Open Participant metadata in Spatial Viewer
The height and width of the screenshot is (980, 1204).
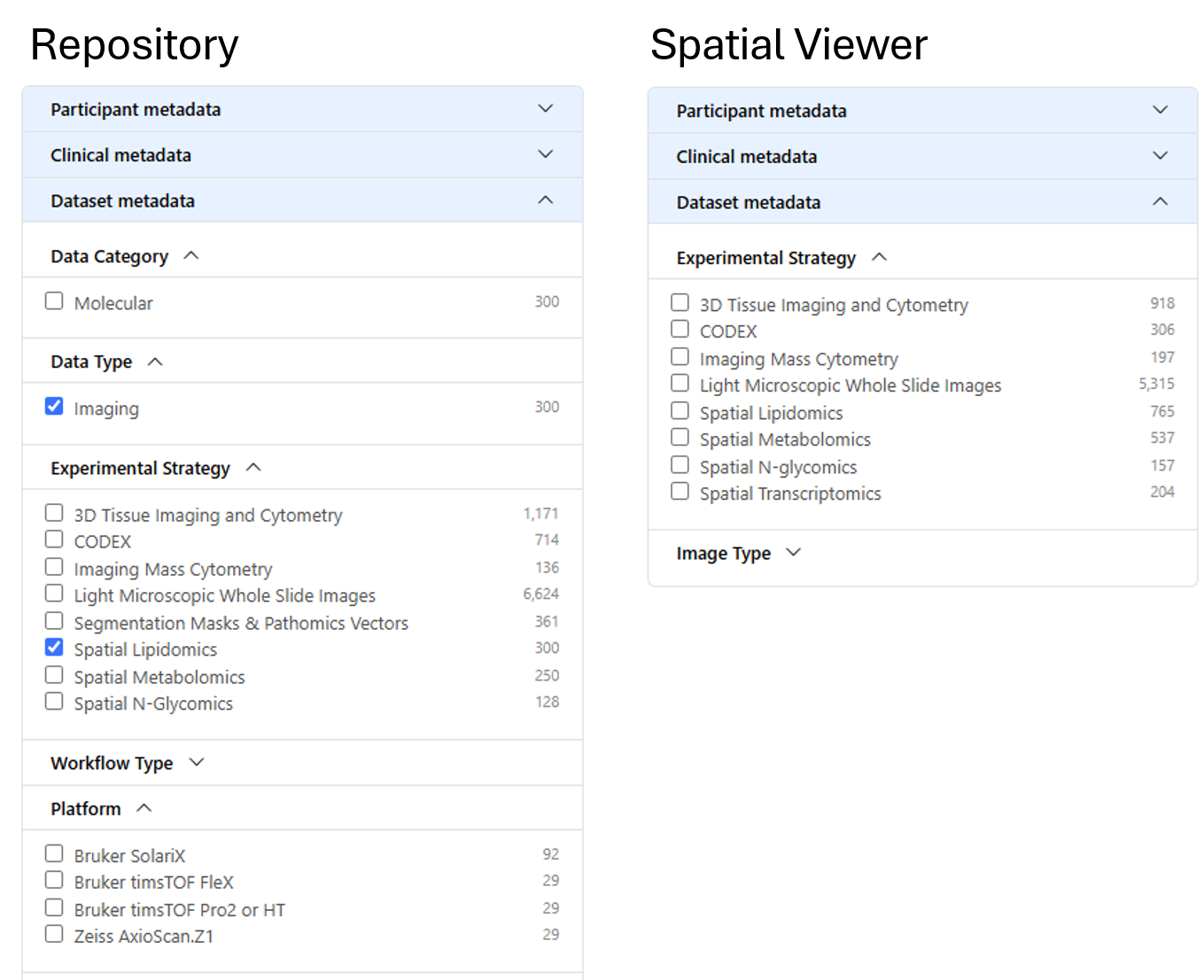point(922,111)
